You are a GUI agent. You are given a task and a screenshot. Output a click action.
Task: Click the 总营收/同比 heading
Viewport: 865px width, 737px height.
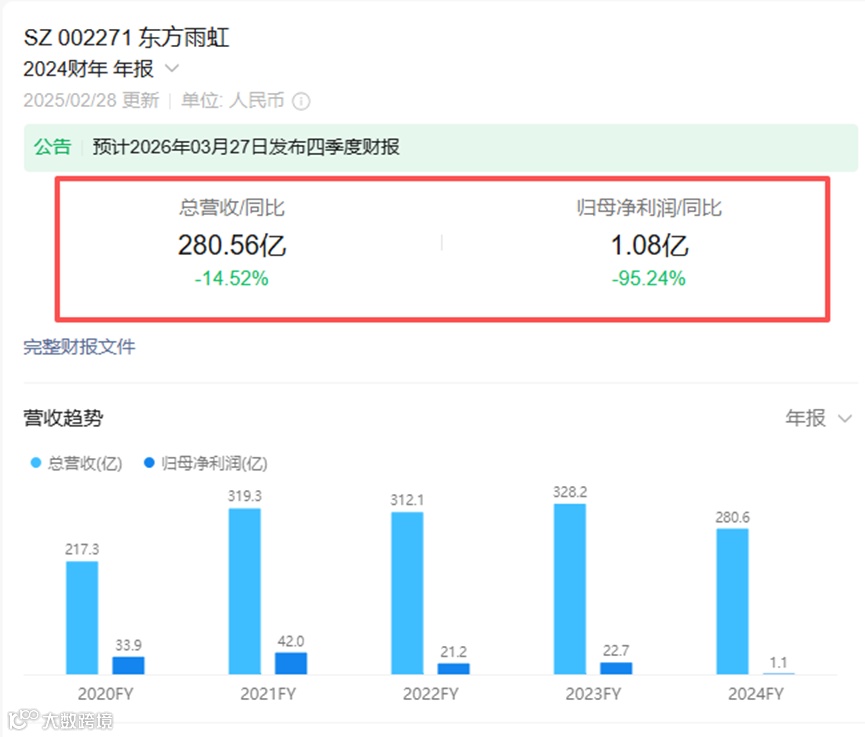(x=232, y=208)
